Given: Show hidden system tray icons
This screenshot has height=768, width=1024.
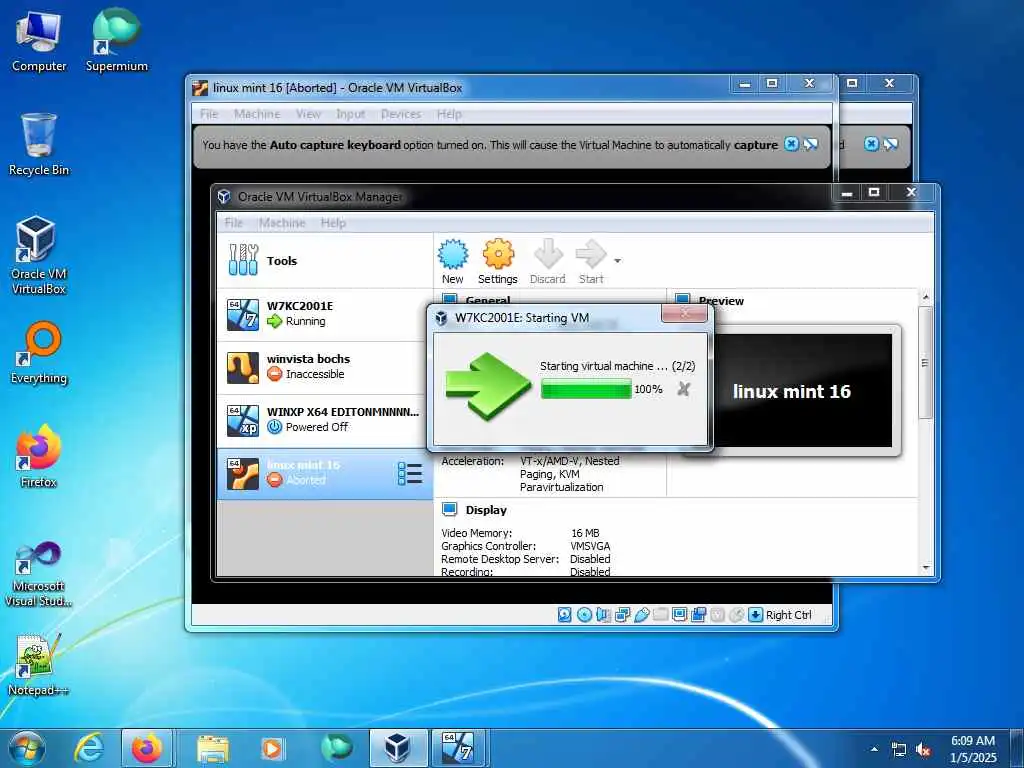Looking at the screenshot, I should coord(874,749).
